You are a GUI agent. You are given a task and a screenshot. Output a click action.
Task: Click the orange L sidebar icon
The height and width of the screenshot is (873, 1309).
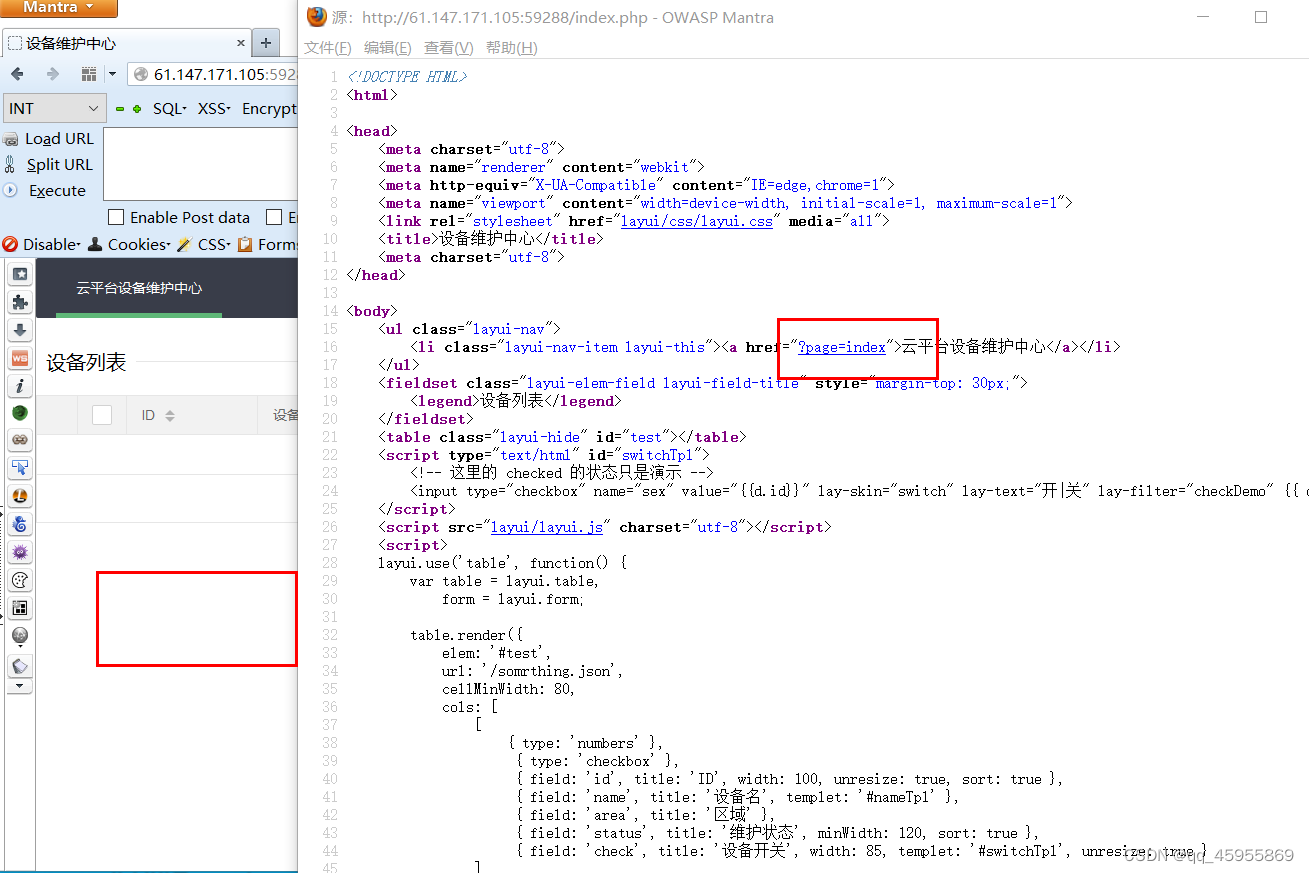(20, 496)
